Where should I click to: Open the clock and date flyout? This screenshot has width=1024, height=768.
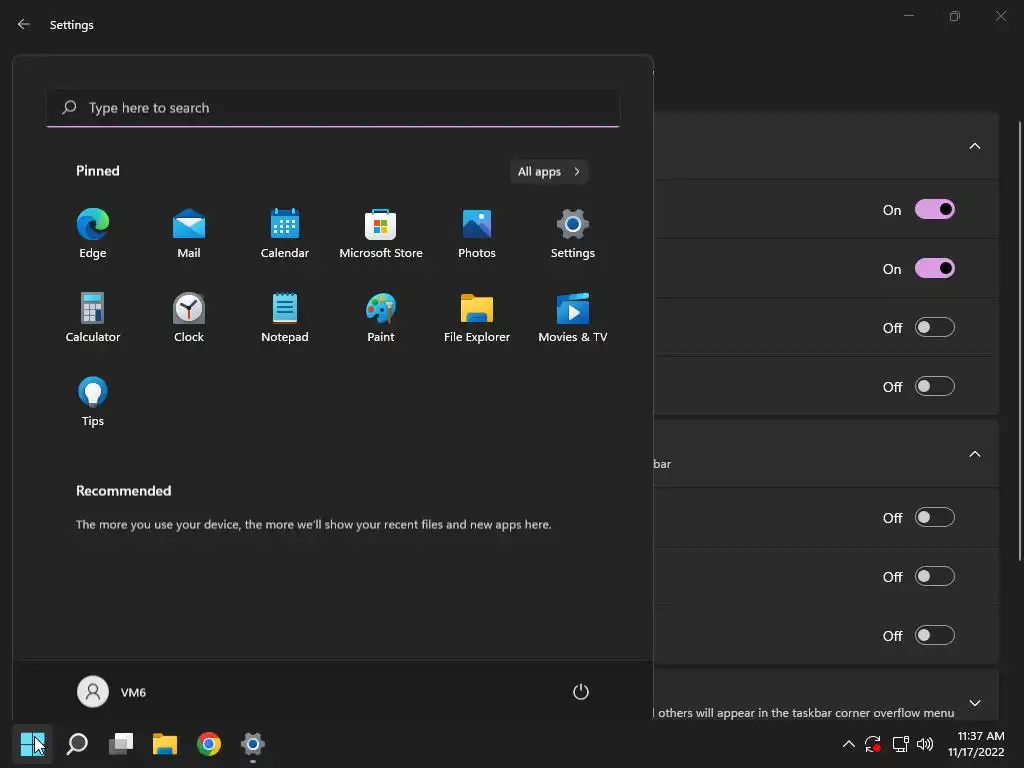coord(976,744)
